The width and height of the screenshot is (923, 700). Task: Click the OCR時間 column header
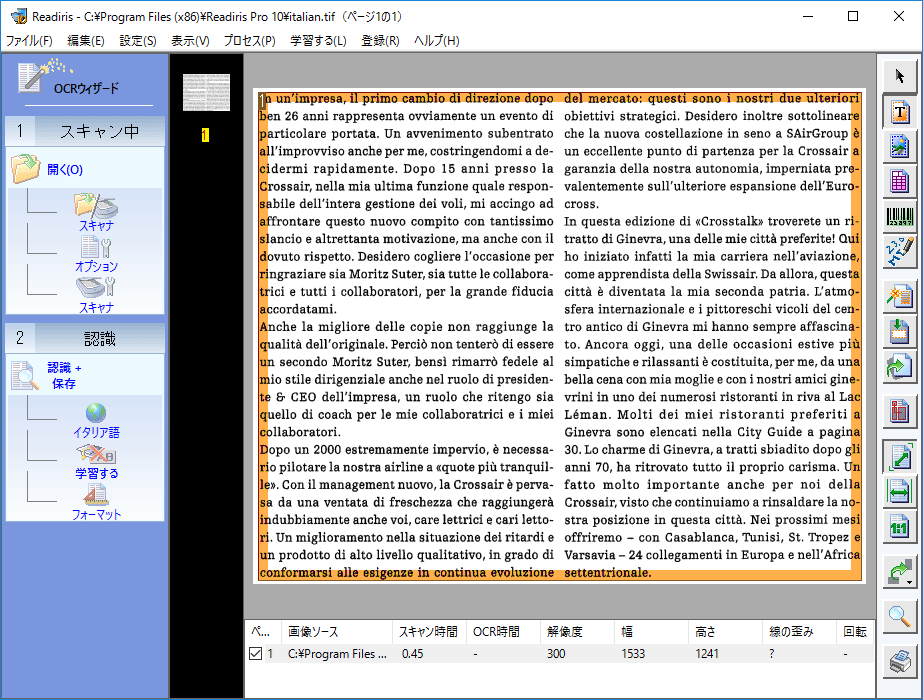pyautogui.click(x=503, y=632)
